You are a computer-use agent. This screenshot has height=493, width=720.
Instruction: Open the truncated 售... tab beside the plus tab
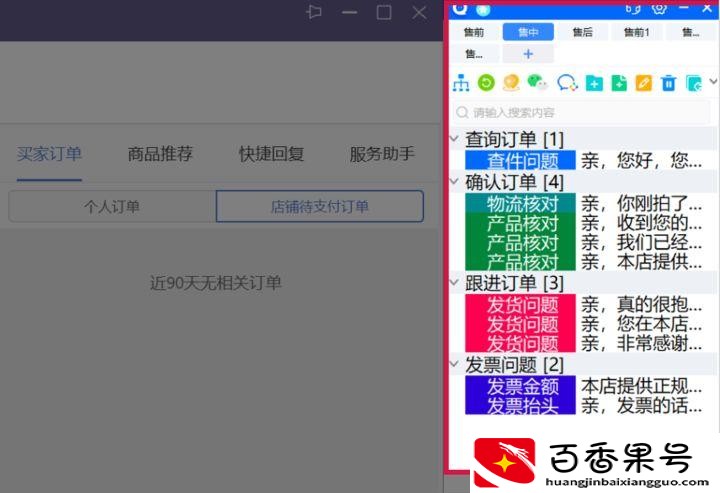pyautogui.click(x=474, y=54)
